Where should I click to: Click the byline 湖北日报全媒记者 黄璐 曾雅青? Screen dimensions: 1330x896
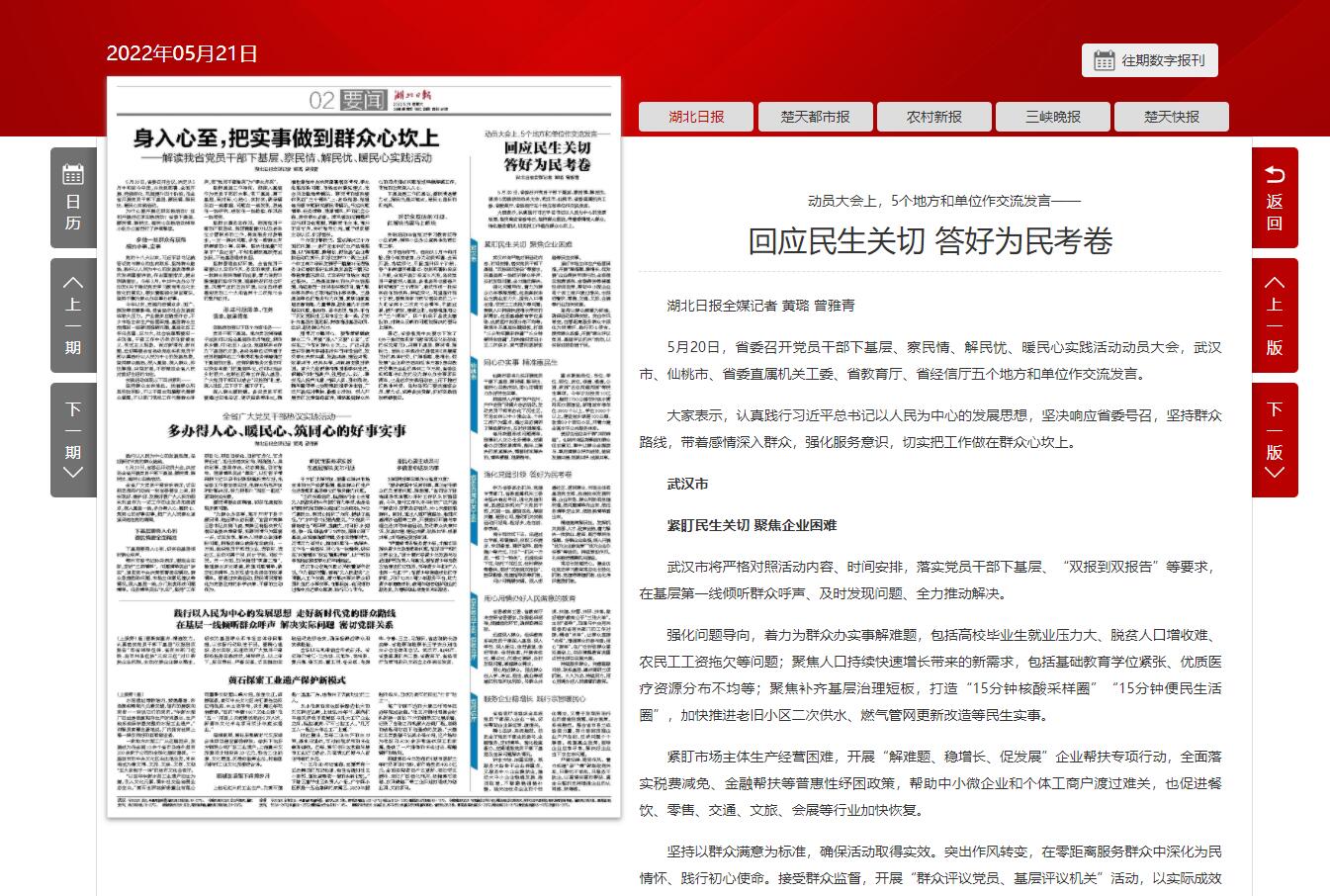(760, 305)
